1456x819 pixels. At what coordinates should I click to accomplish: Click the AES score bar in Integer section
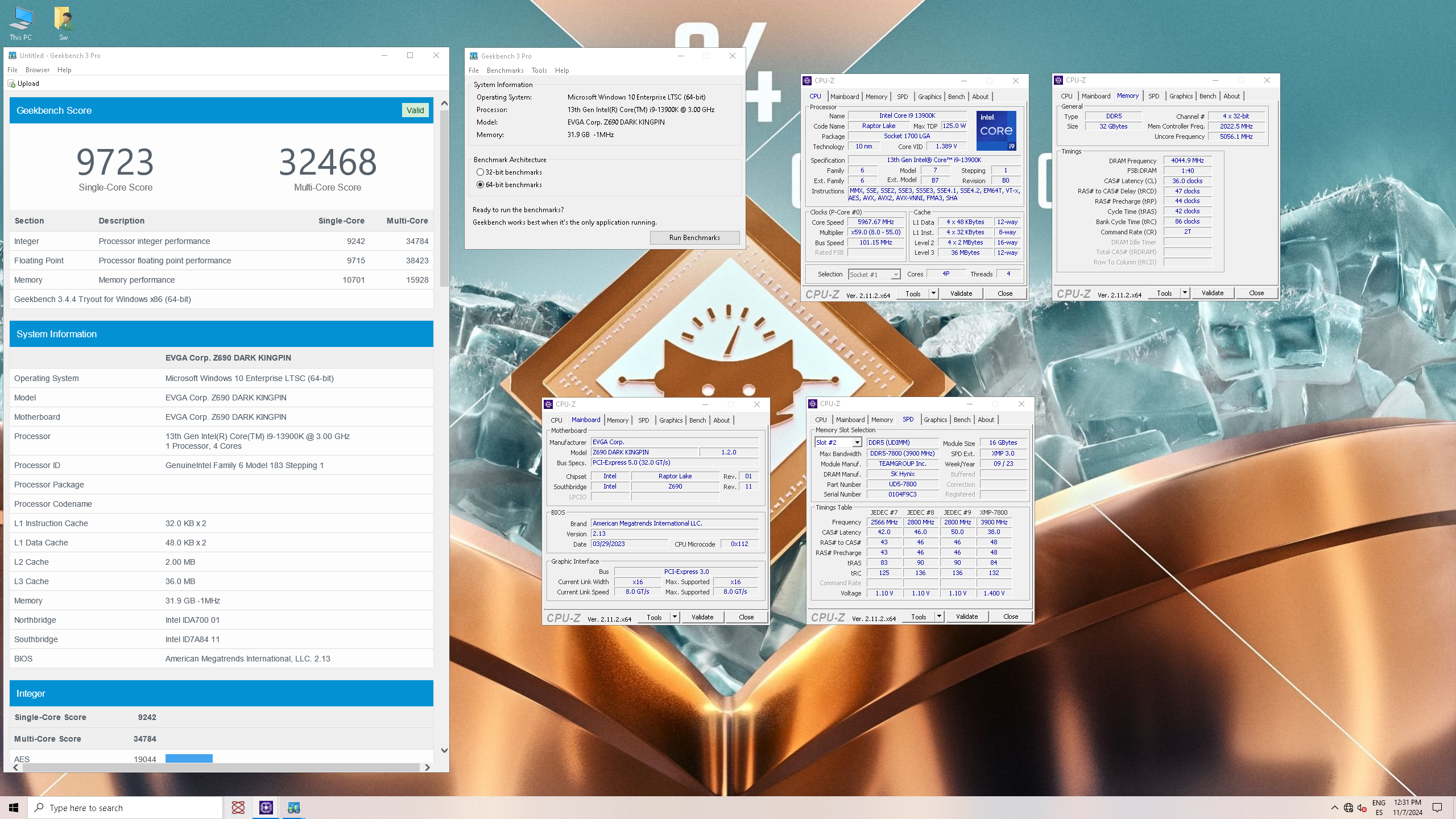click(189, 759)
